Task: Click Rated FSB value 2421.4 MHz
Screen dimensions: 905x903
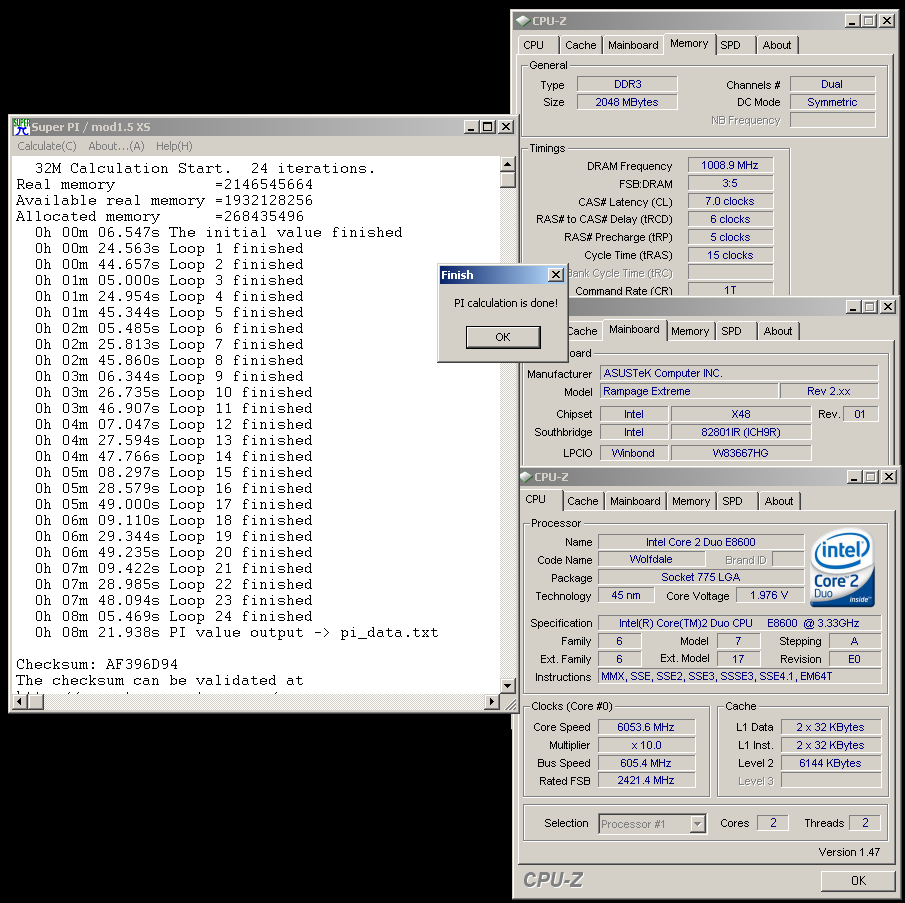Action: coord(646,780)
